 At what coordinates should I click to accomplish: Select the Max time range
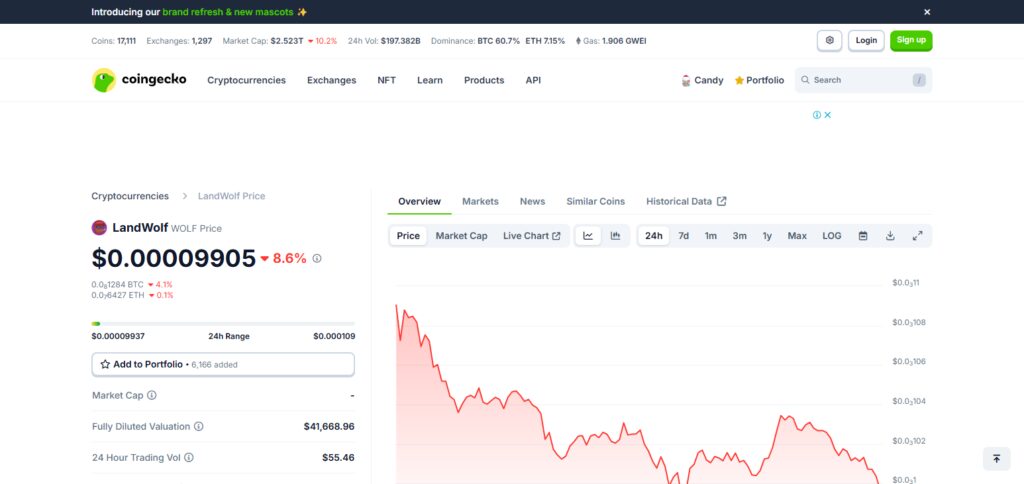coord(797,236)
